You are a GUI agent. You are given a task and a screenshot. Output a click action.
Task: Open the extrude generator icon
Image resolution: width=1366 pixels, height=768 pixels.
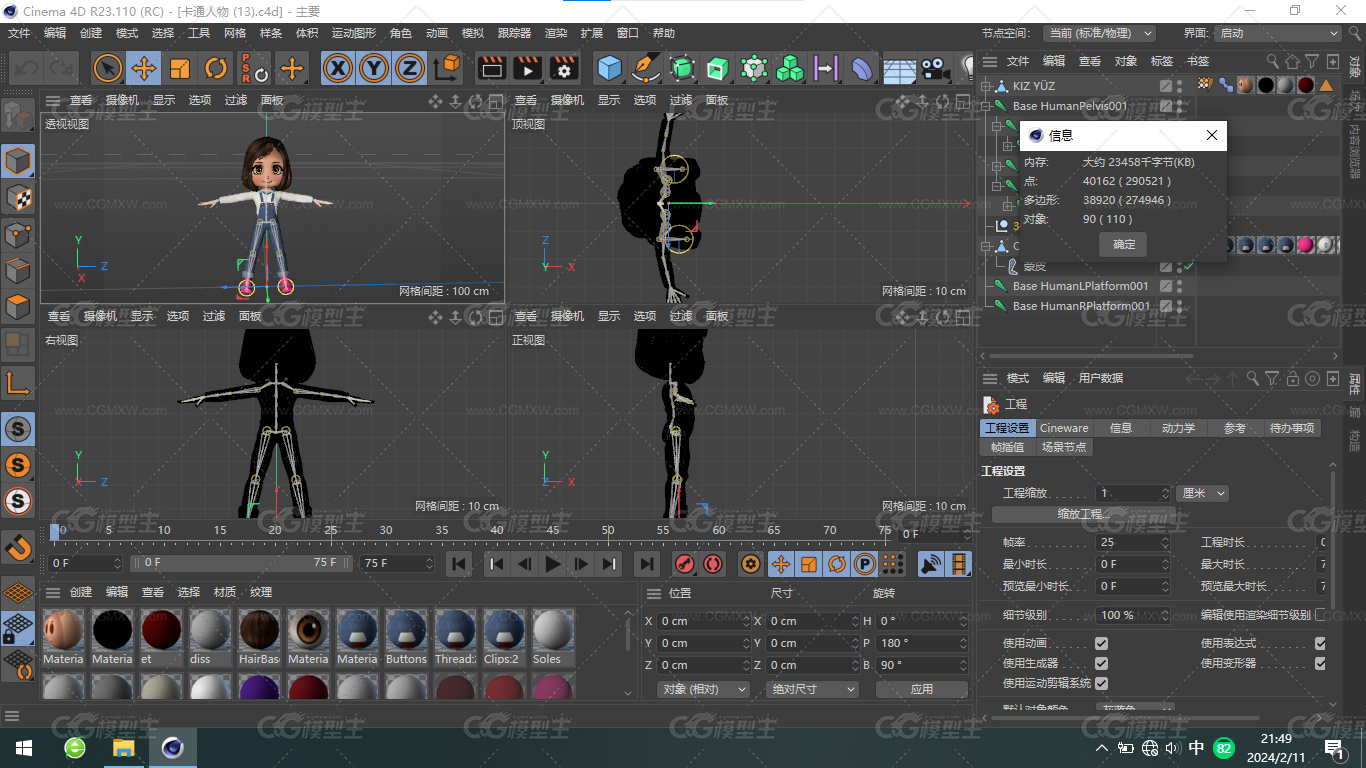[x=718, y=68]
